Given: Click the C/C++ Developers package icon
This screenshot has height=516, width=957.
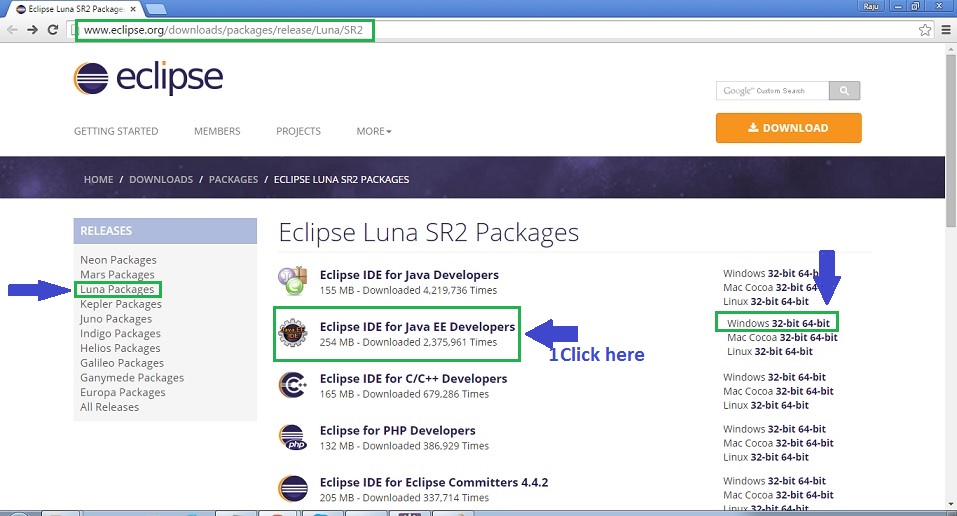Looking at the screenshot, I should click(293, 385).
